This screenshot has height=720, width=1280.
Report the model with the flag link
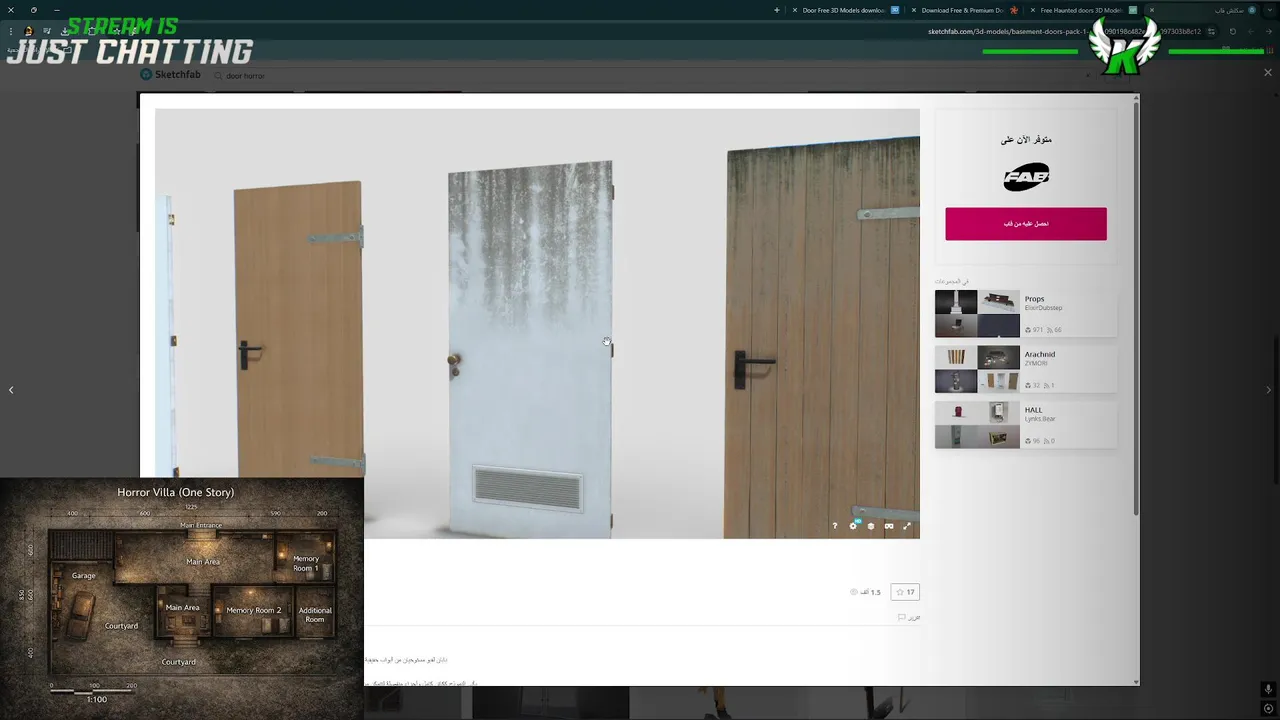908,618
